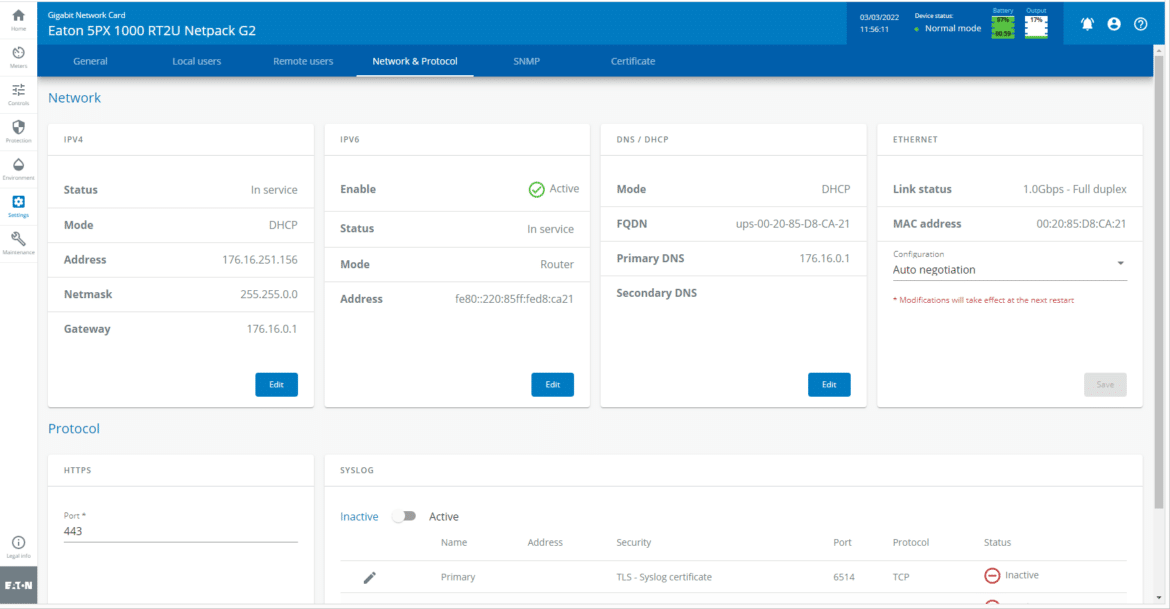Click the date 03/03/2022 in header
This screenshot has width=1170, height=609.
879,17
